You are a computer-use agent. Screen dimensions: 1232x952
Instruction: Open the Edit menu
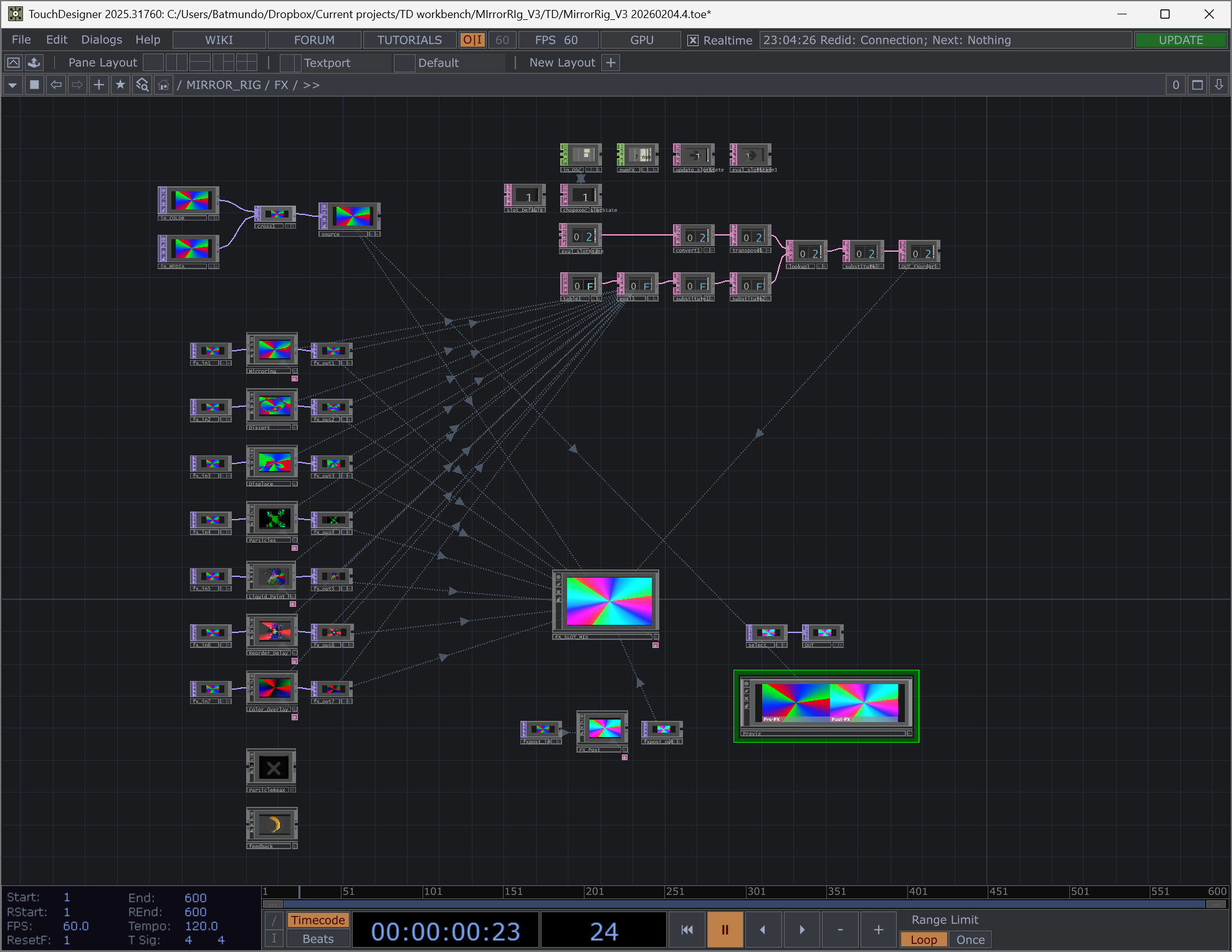click(56, 40)
